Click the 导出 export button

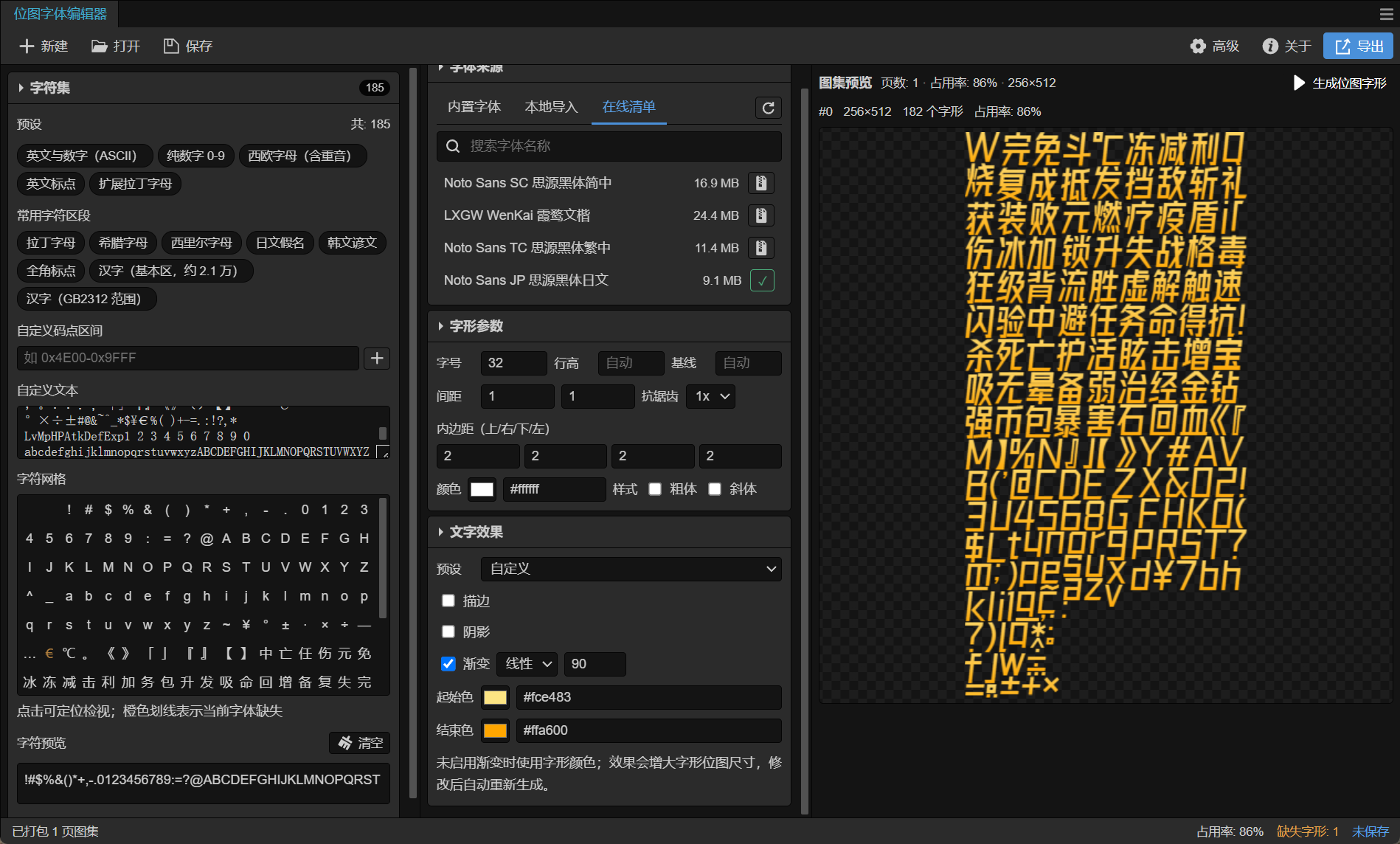pyautogui.click(x=1359, y=46)
